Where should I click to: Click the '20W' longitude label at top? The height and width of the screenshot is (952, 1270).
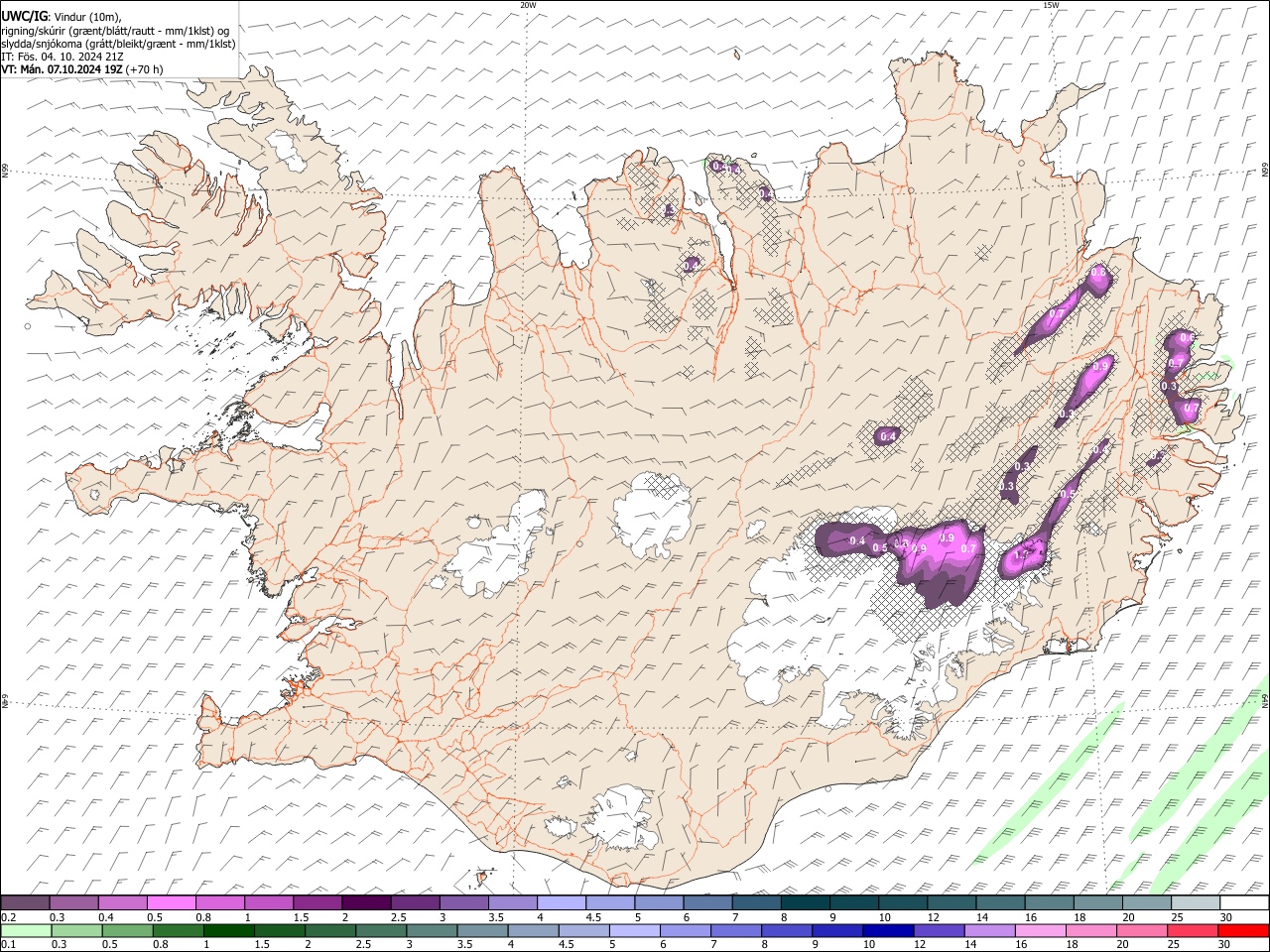(x=528, y=5)
